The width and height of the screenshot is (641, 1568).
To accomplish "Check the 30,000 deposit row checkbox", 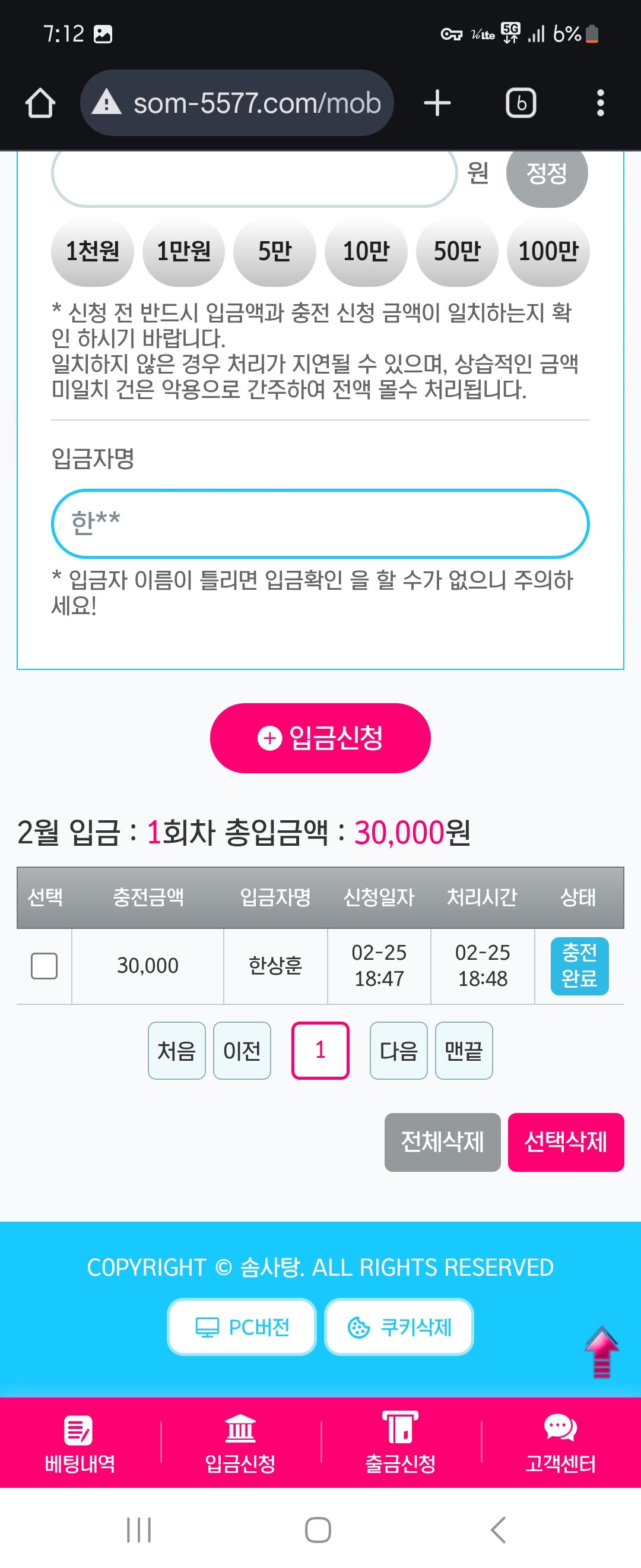I will pyautogui.click(x=45, y=966).
